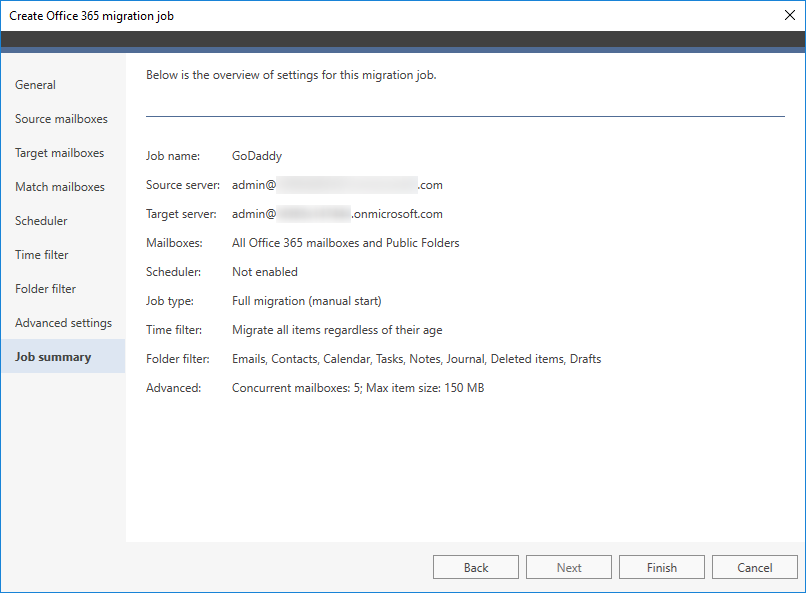Click the 'Job type:' label
The height and width of the screenshot is (593, 806).
(x=170, y=301)
